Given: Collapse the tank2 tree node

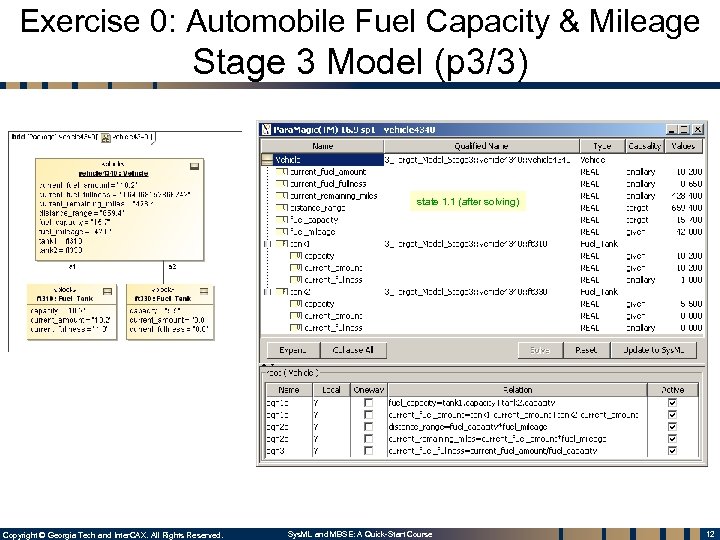Looking at the screenshot, I should point(268,292).
